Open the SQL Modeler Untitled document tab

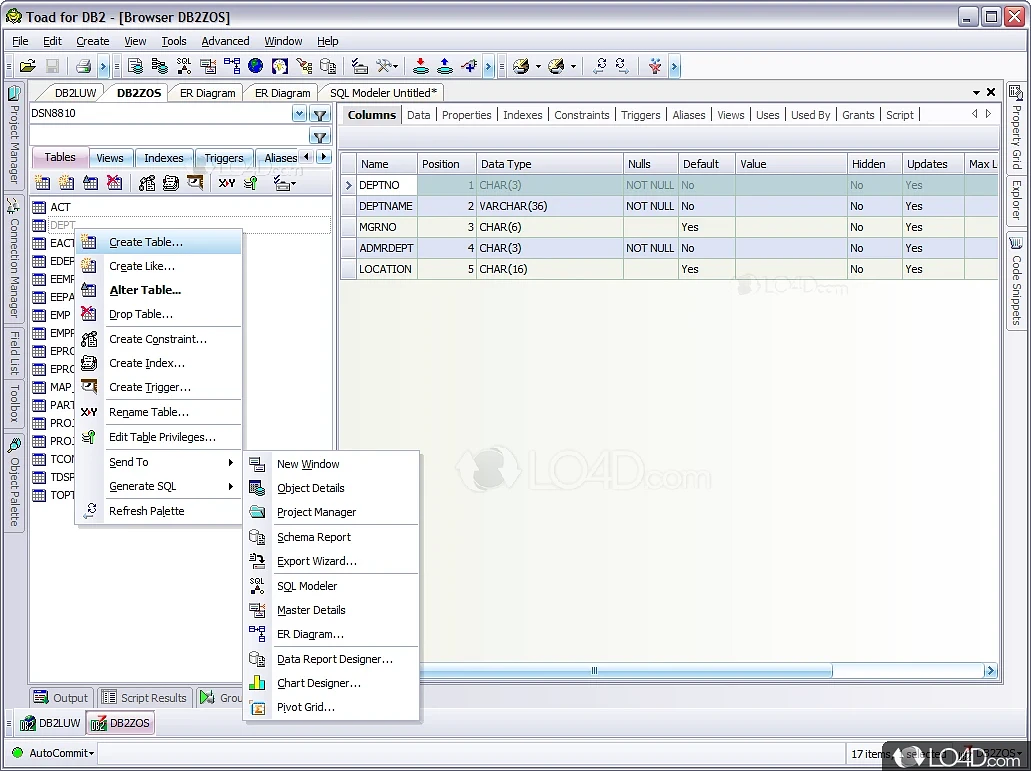[x=383, y=93]
